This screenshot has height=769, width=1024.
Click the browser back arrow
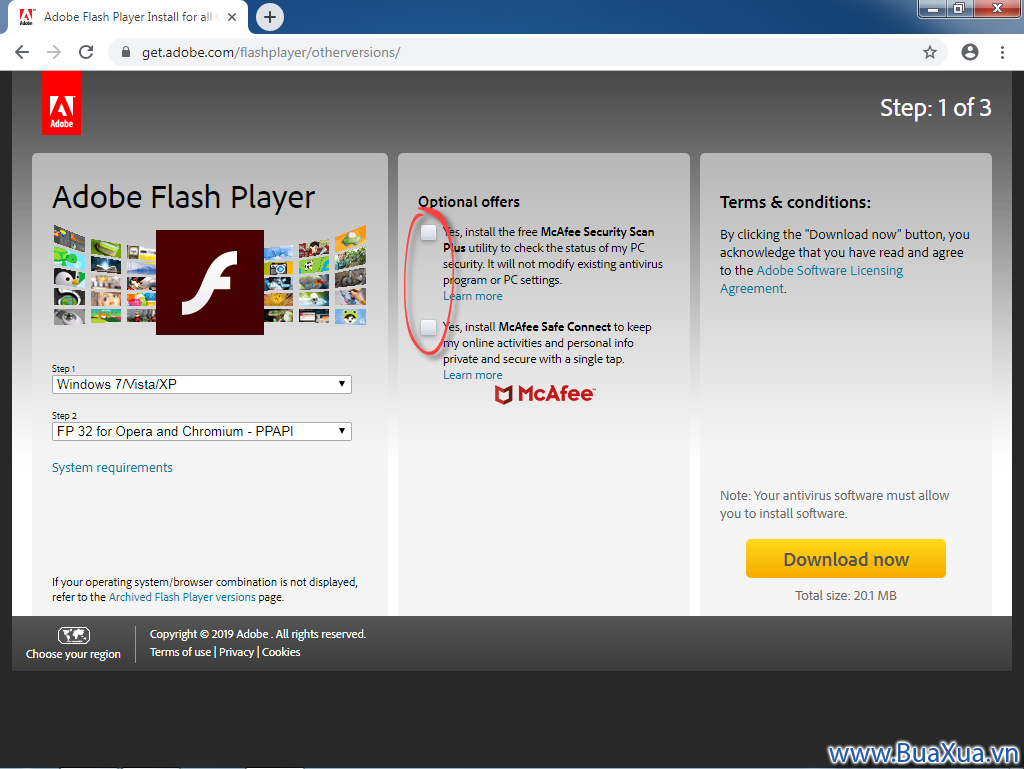pos(22,52)
